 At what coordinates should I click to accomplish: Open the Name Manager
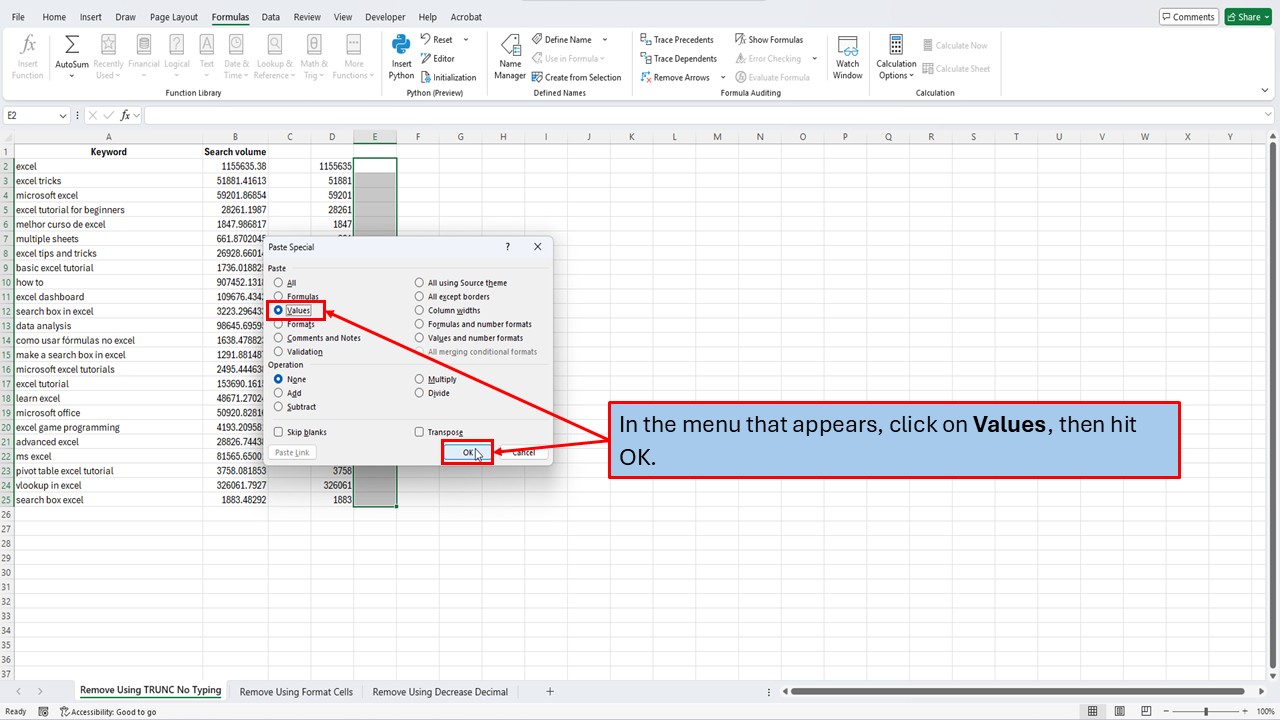[x=510, y=57]
